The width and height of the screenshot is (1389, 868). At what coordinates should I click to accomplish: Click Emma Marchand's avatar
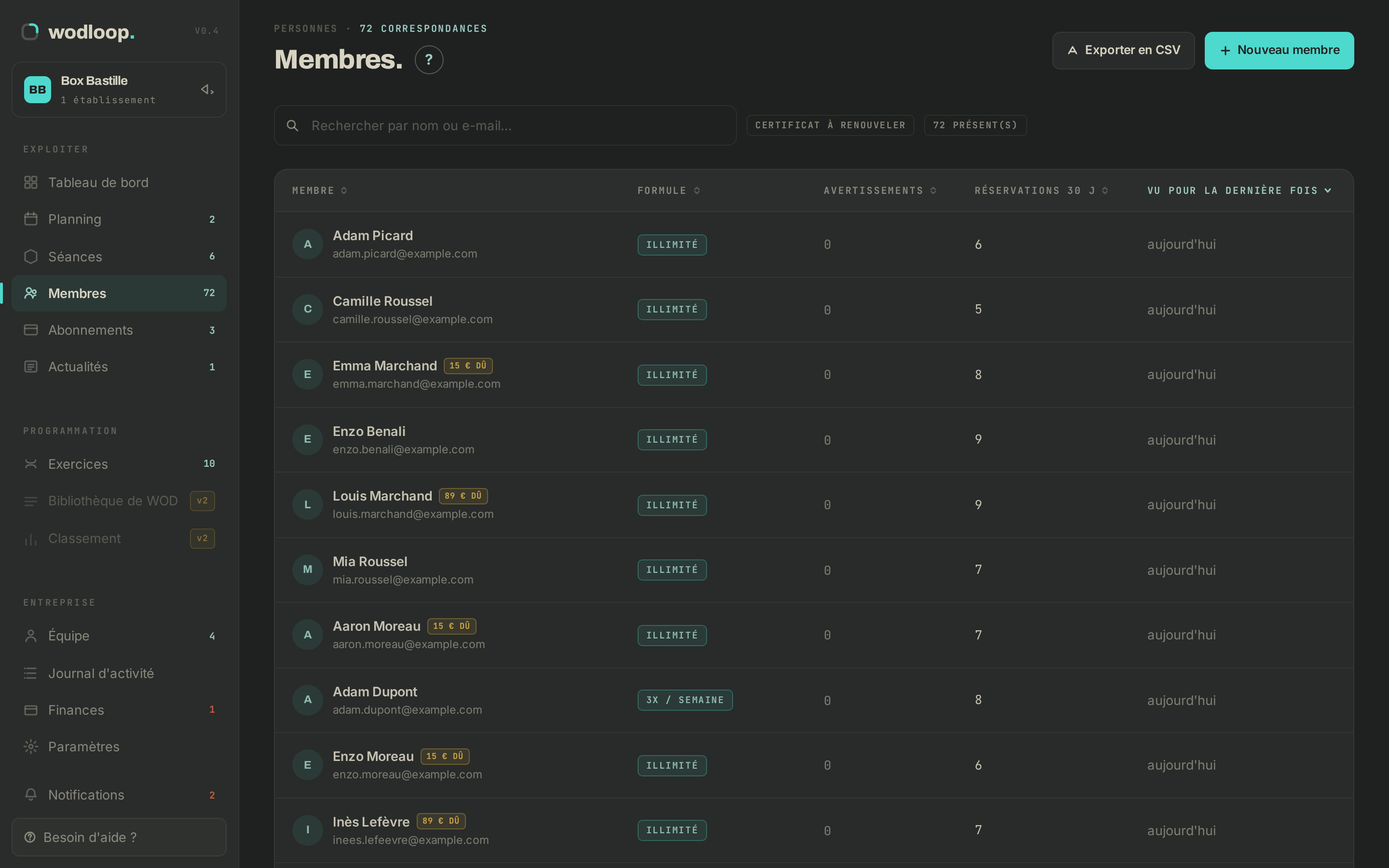pos(308,374)
